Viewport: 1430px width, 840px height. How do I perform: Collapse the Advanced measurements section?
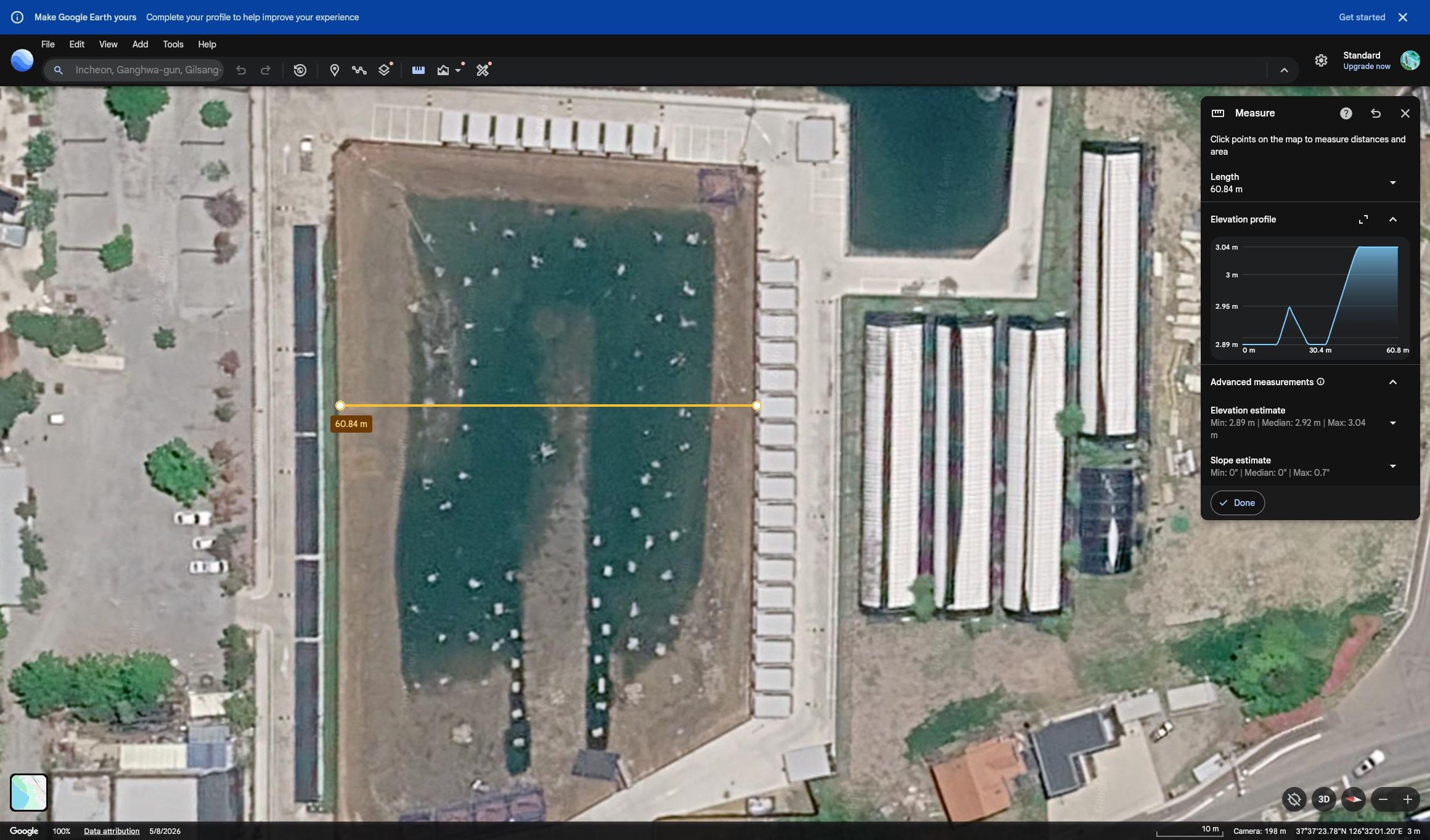(1393, 382)
